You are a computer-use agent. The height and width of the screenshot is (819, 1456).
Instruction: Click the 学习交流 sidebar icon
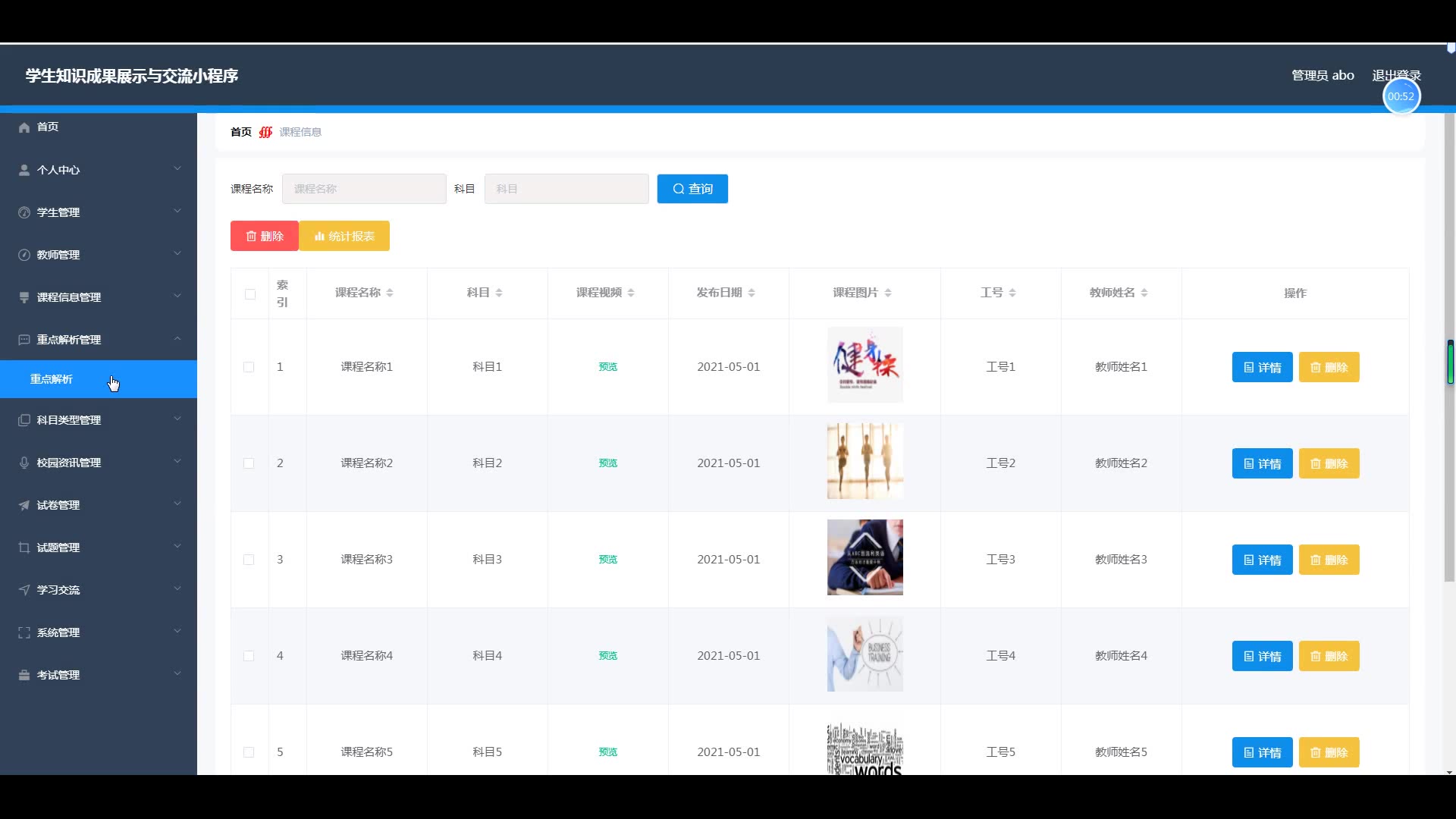(24, 590)
